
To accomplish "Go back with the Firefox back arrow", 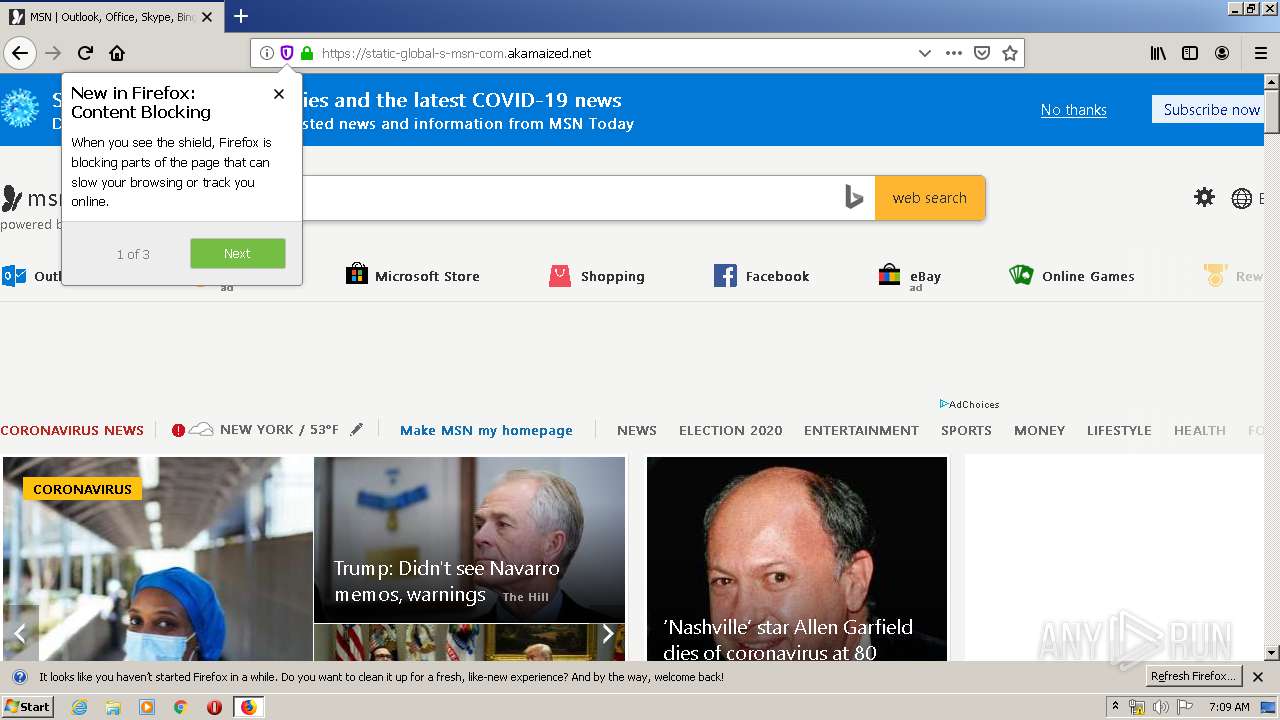I will tap(20, 53).
